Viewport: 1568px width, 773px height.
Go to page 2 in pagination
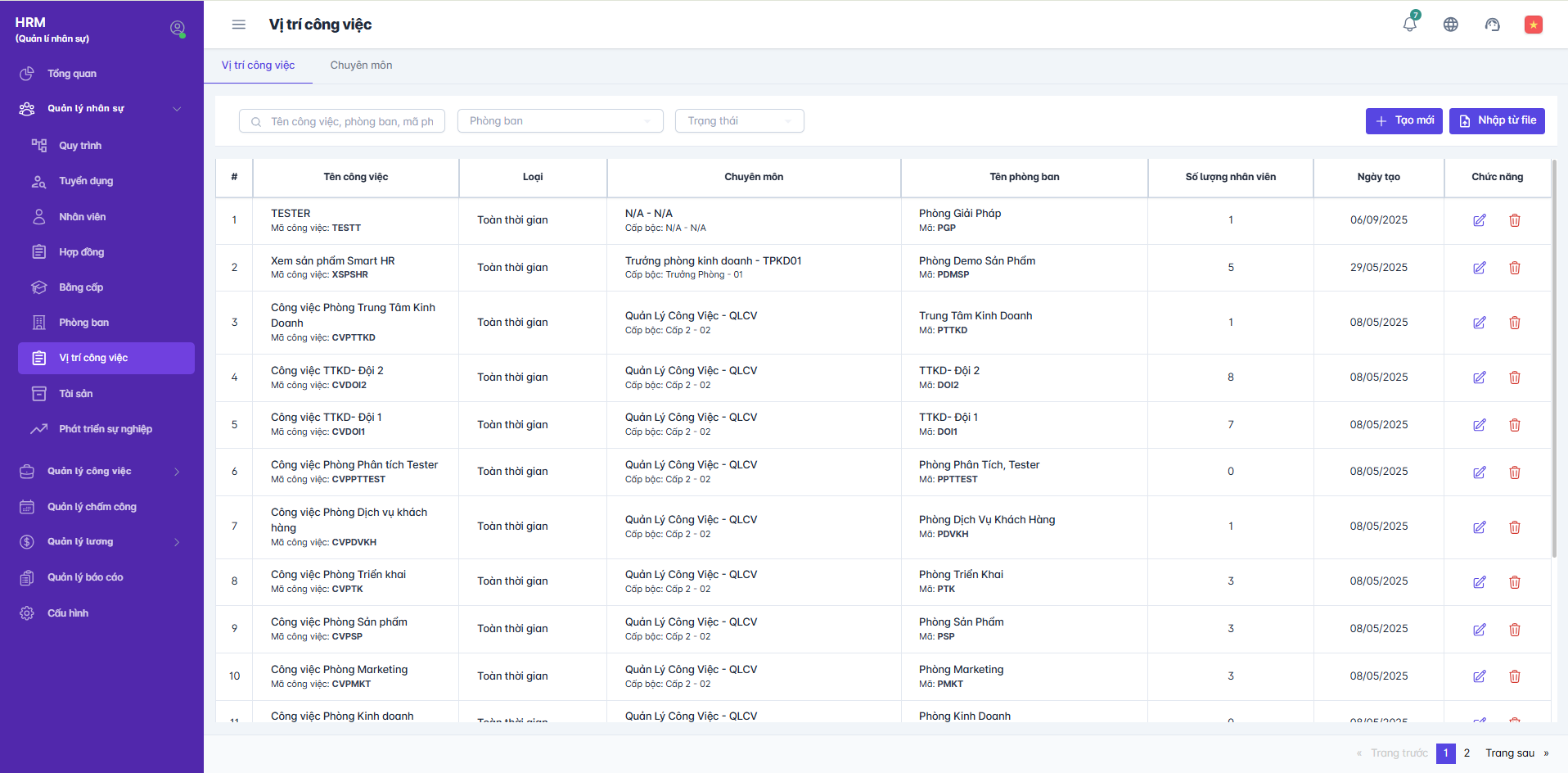pyautogui.click(x=1467, y=753)
